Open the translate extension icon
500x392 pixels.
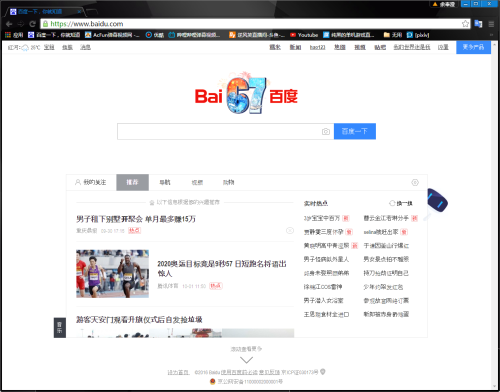(x=478, y=24)
